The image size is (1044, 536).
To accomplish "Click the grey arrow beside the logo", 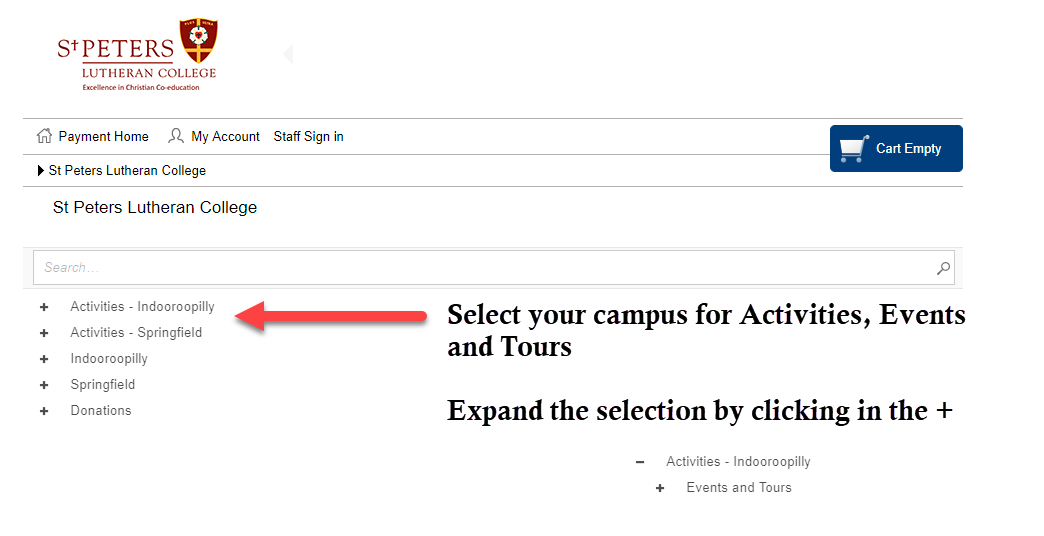I will pos(288,54).
